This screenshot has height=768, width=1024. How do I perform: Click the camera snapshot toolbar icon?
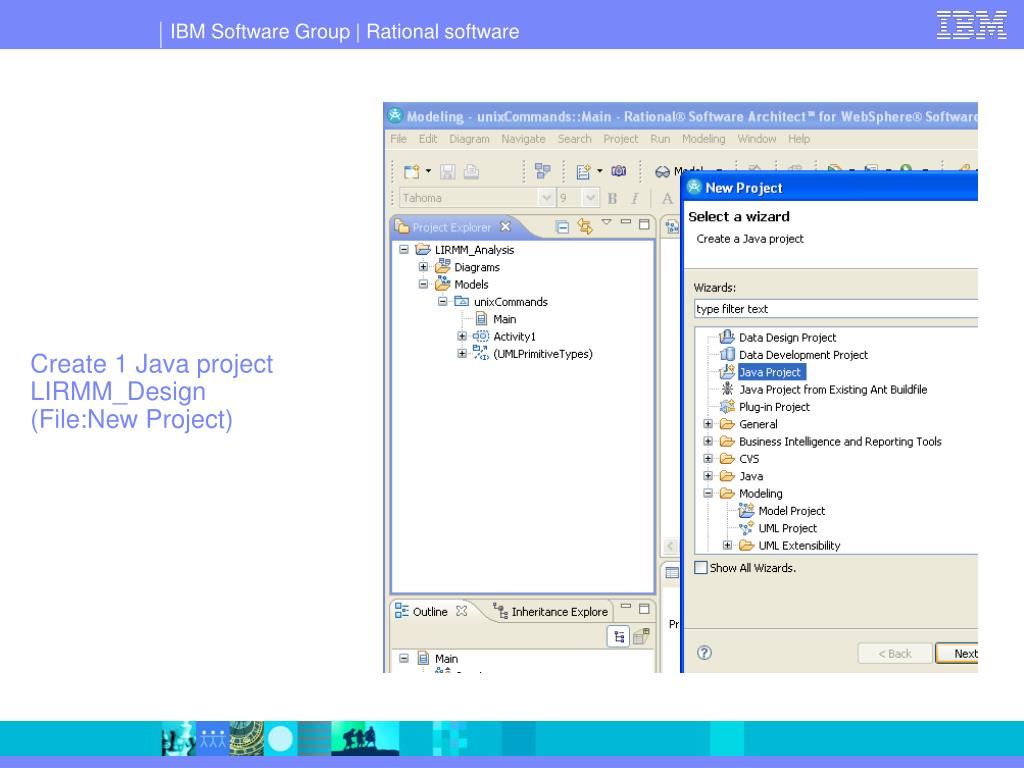click(618, 171)
